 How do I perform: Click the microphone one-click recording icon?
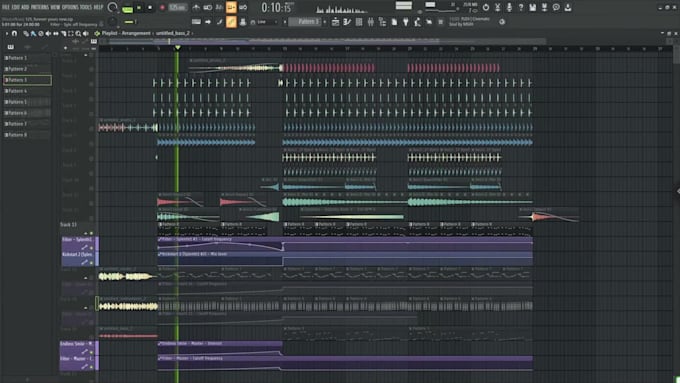pos(509,7)
